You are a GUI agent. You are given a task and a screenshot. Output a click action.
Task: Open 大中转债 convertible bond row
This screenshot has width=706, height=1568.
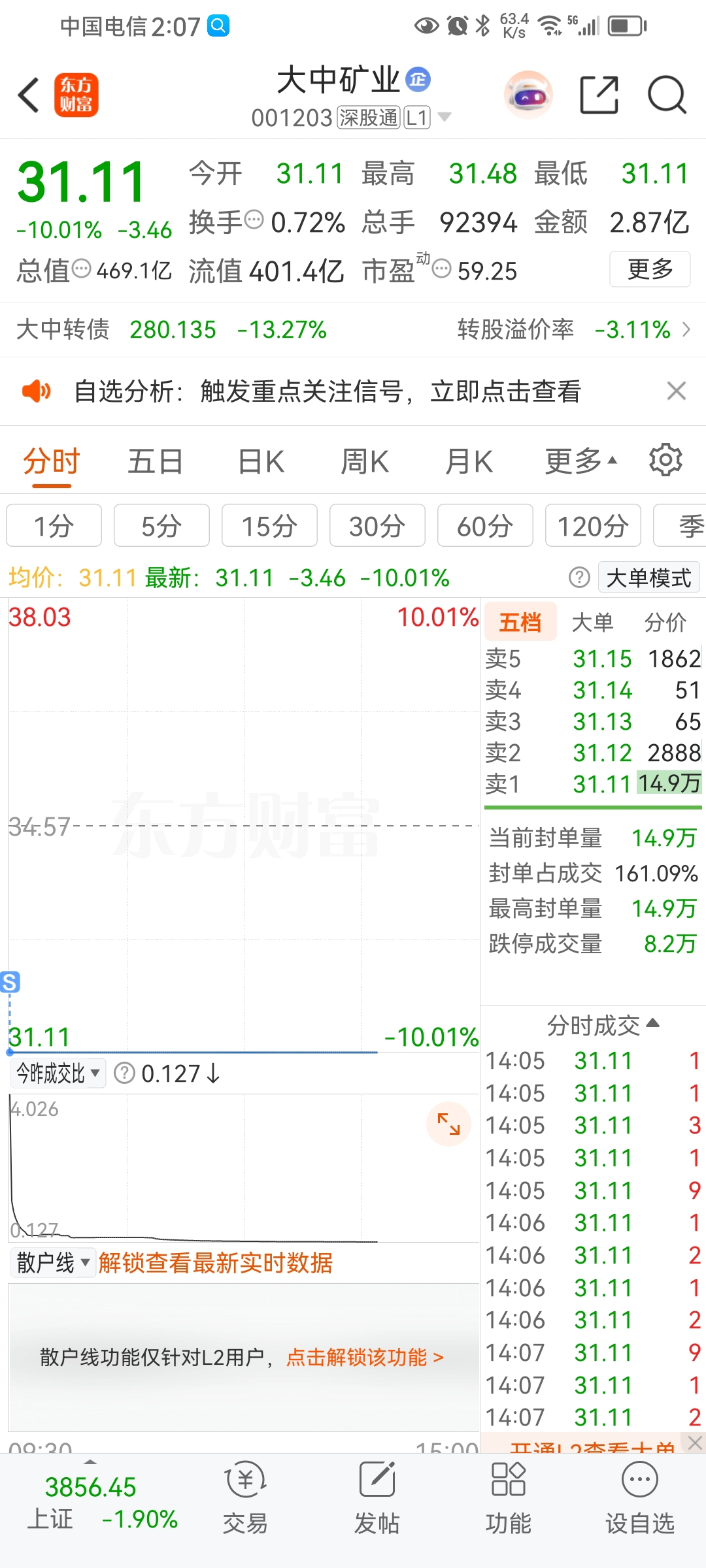171,330
